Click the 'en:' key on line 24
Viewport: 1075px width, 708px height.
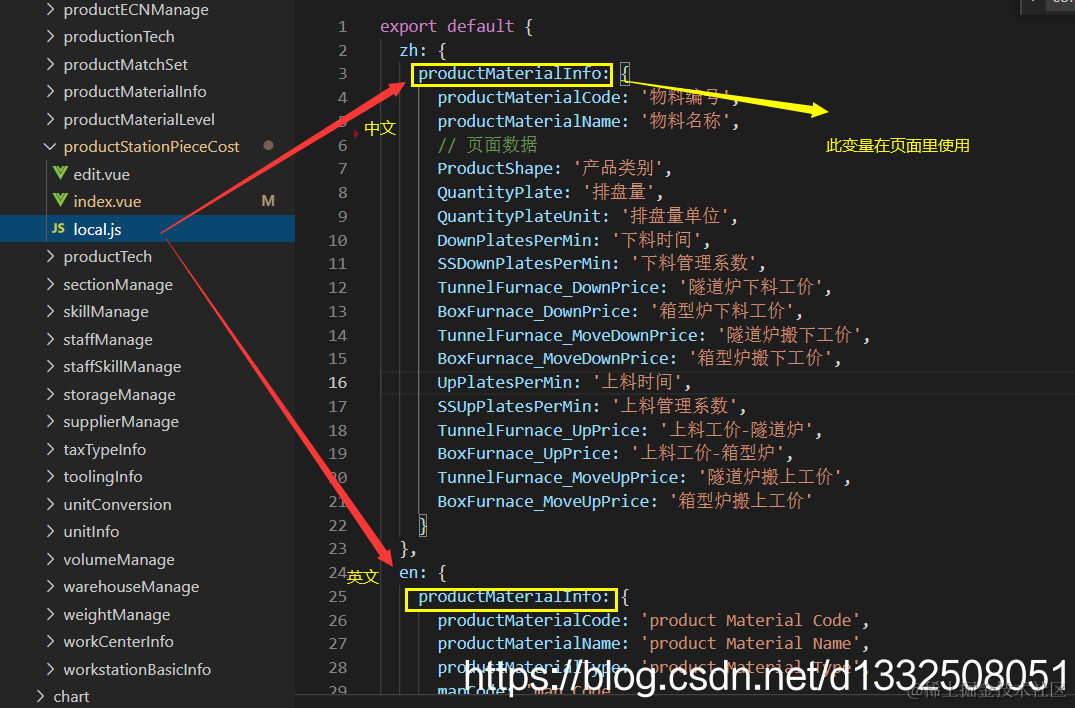[413, 572]
